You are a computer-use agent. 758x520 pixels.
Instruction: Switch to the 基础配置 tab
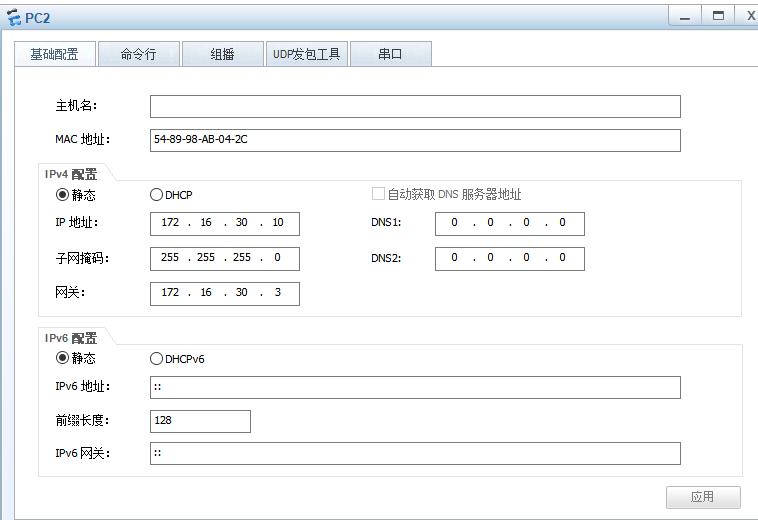click(55, 54)
